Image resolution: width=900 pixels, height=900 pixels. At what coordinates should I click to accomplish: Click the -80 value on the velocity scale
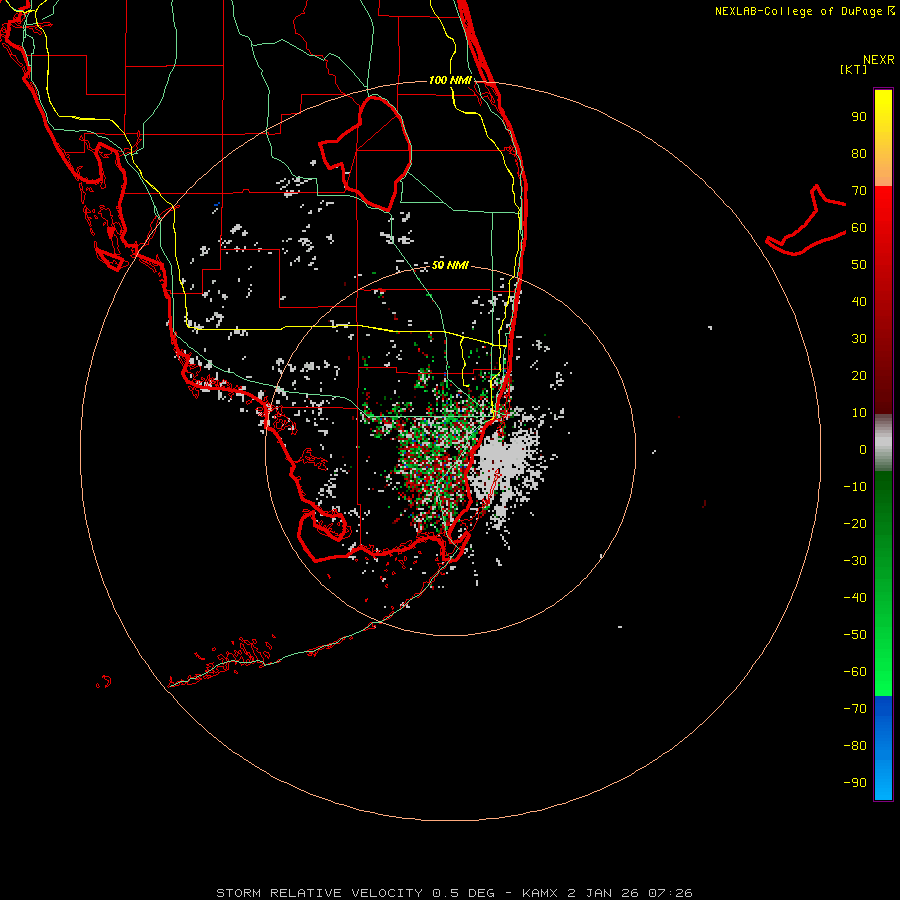pos(855,746)
